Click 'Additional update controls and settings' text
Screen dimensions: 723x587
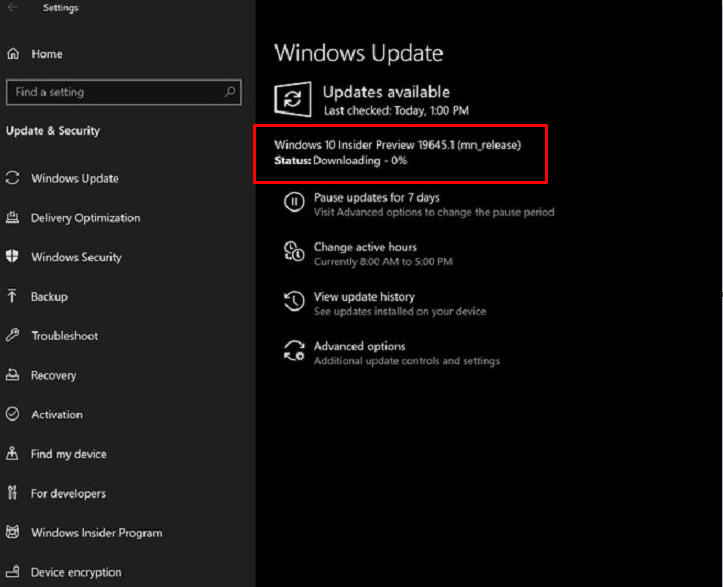point(407,361)
